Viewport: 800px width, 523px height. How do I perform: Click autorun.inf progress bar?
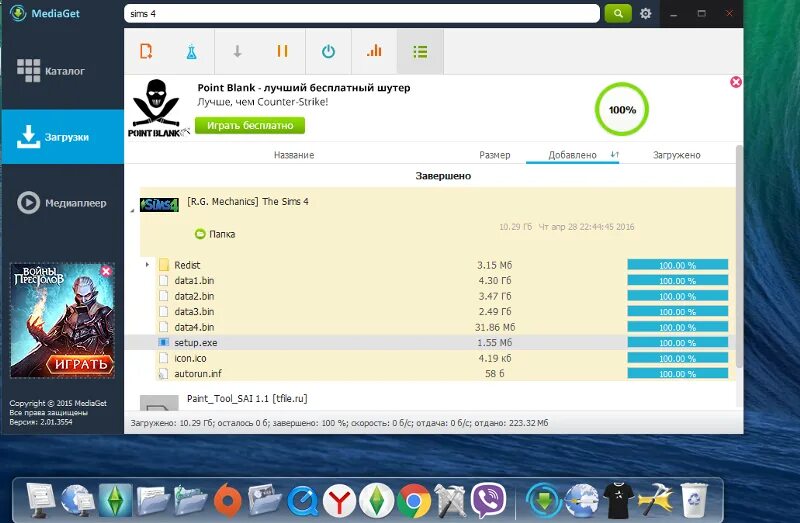click(678, 373)
